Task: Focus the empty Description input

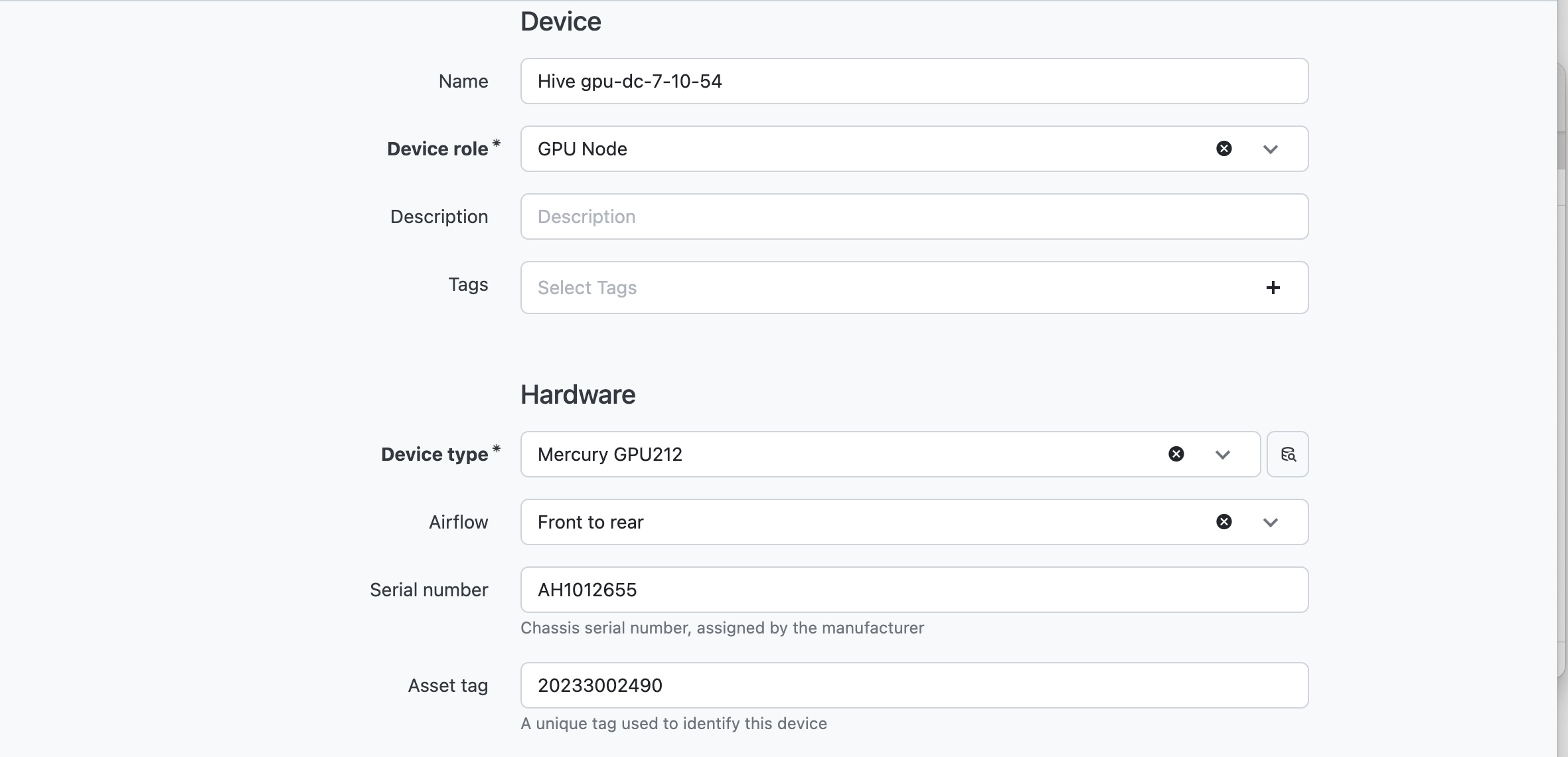Action: click(x=913, y=216)
